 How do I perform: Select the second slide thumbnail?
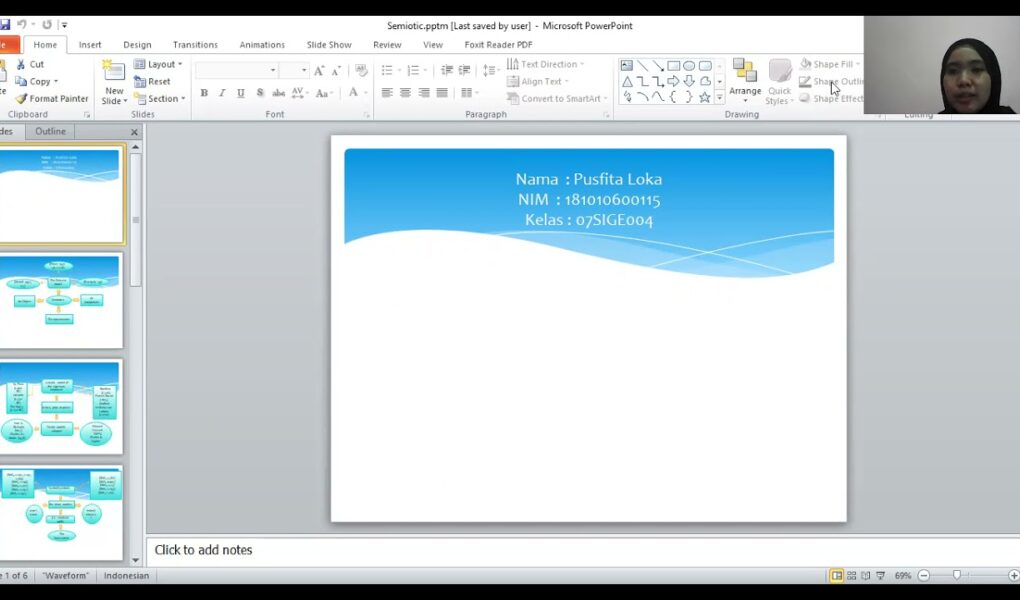pos(60,300)
